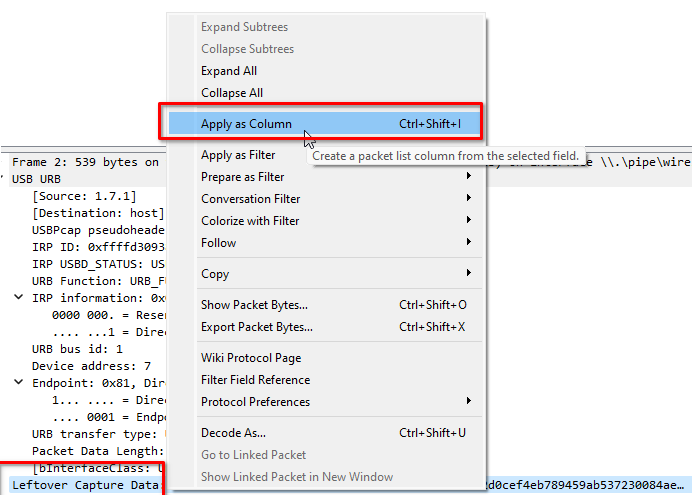The image size is (692, 495).
Task: Click Decode As menu item
Action: click(233, 433)
